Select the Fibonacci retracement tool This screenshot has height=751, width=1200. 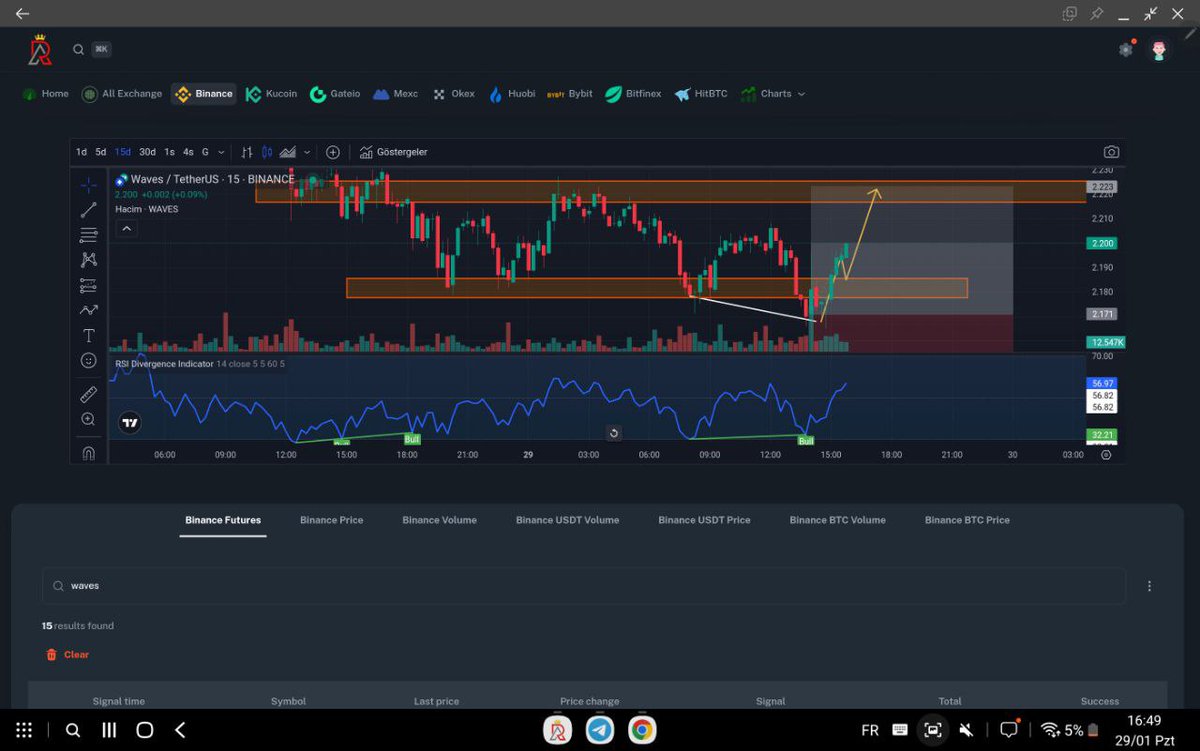pyautogui.click(x=89, y=235)
